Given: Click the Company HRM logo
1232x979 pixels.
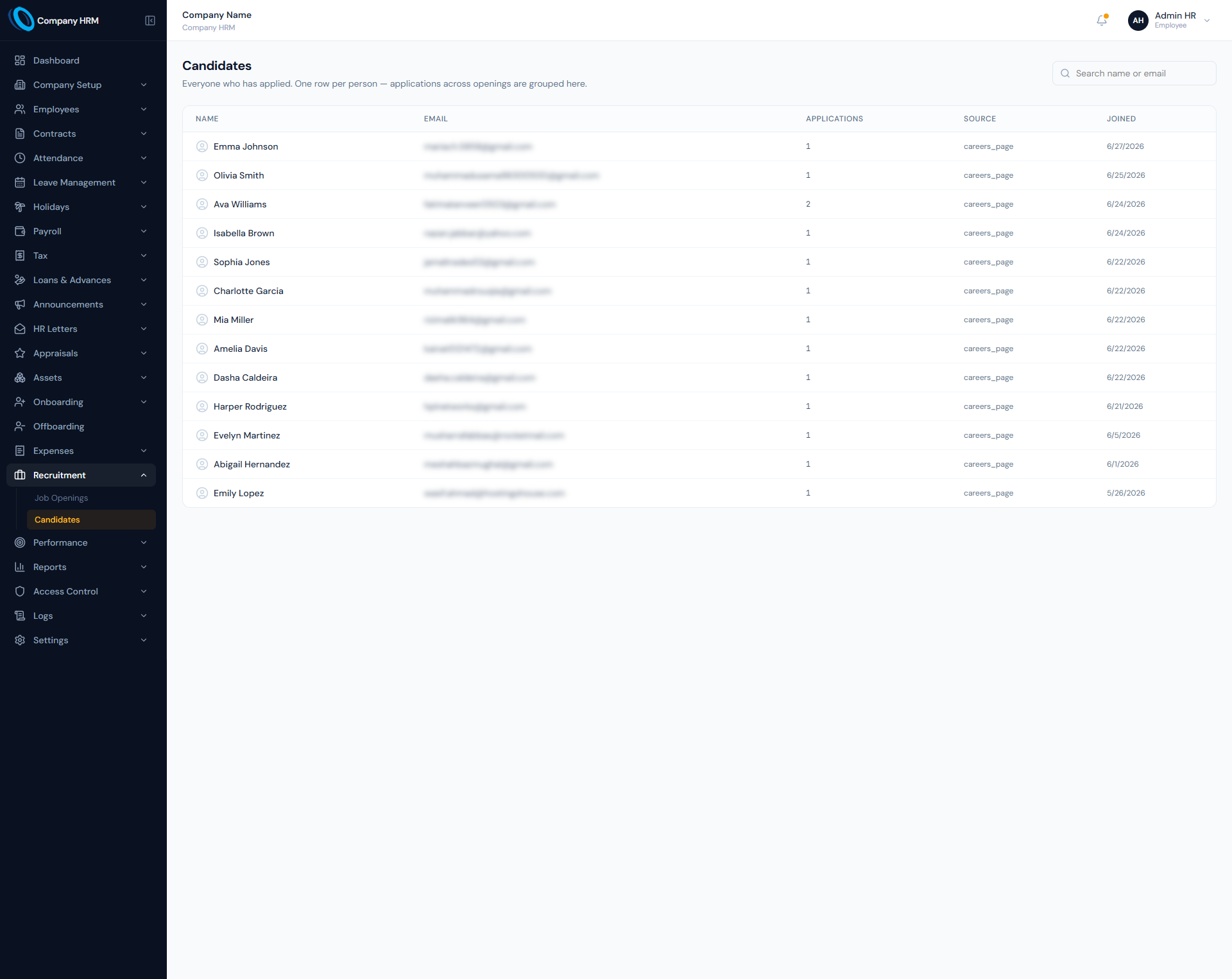Looking at the screenshot, I should (22, 20).
